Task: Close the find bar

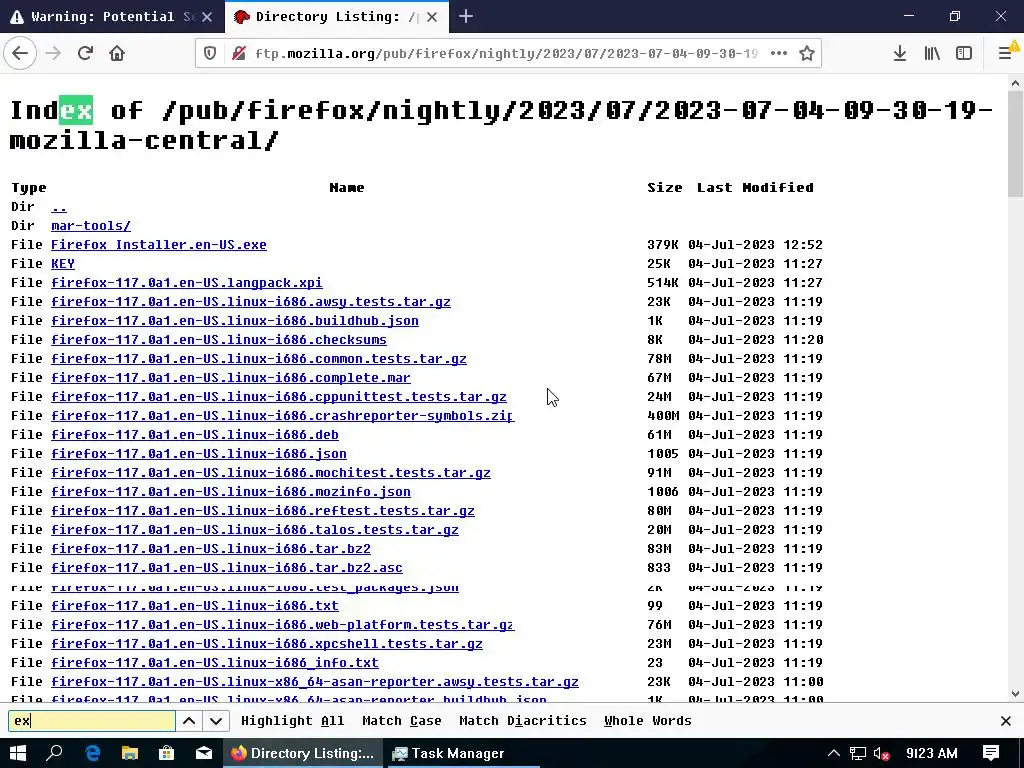Action: click(x=1006, y=720)
